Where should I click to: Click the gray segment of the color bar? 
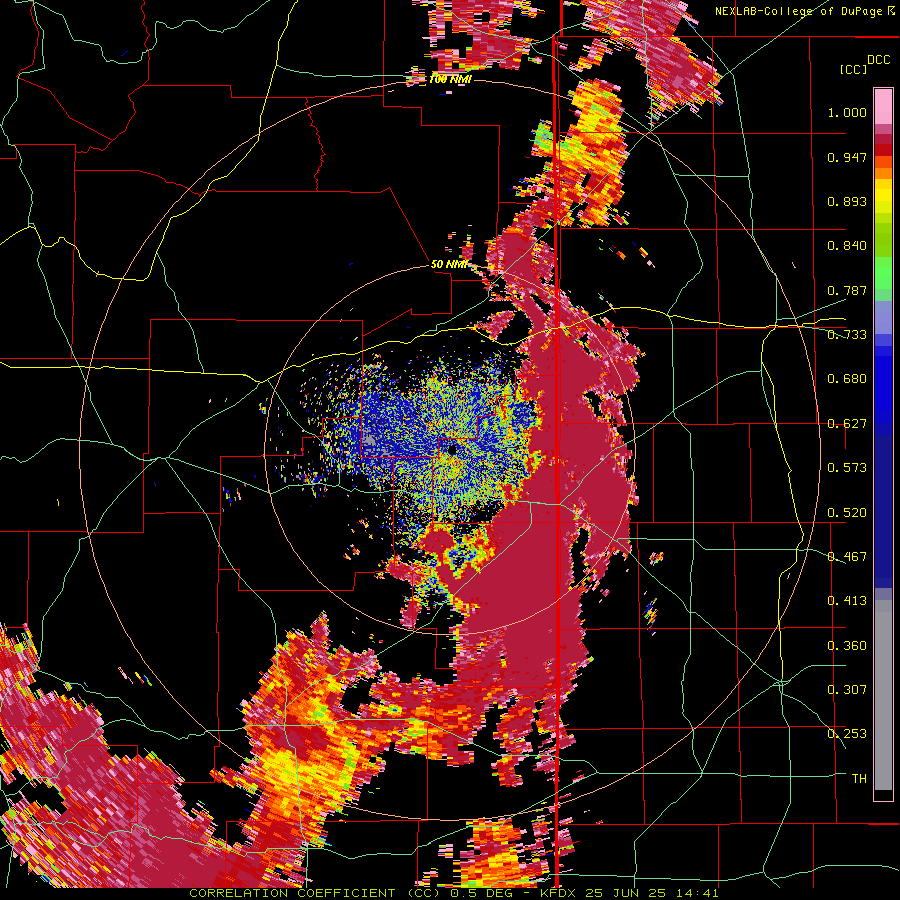(x=883, y=697)
